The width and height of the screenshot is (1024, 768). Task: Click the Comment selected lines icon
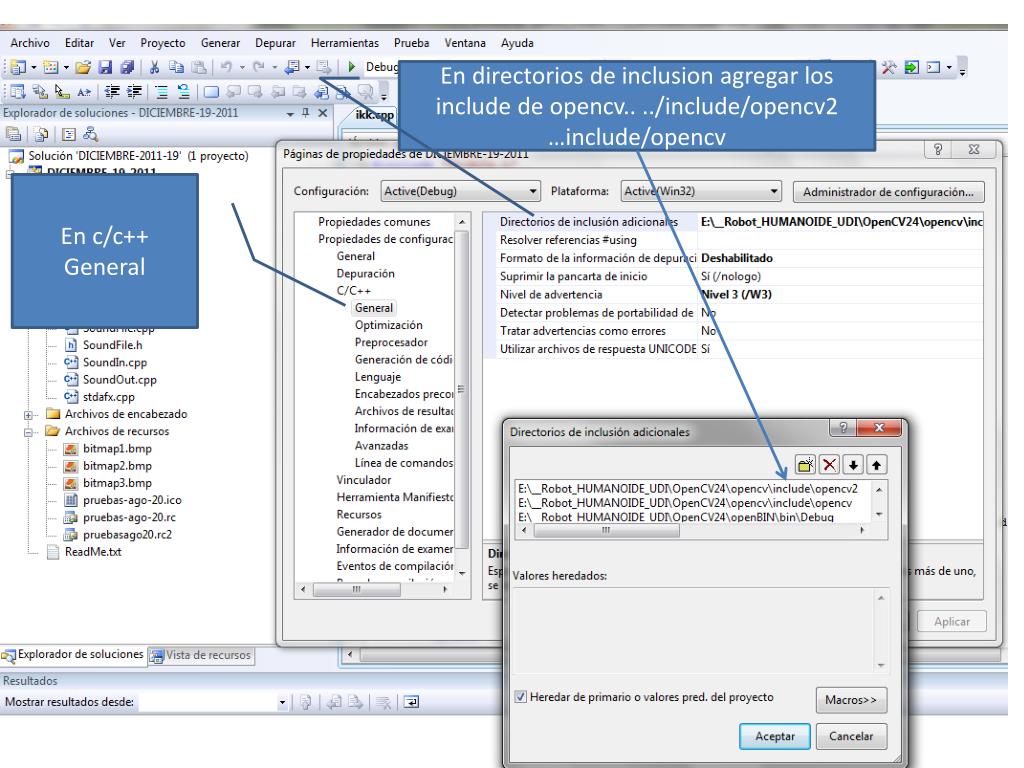(x=161, y=91)
